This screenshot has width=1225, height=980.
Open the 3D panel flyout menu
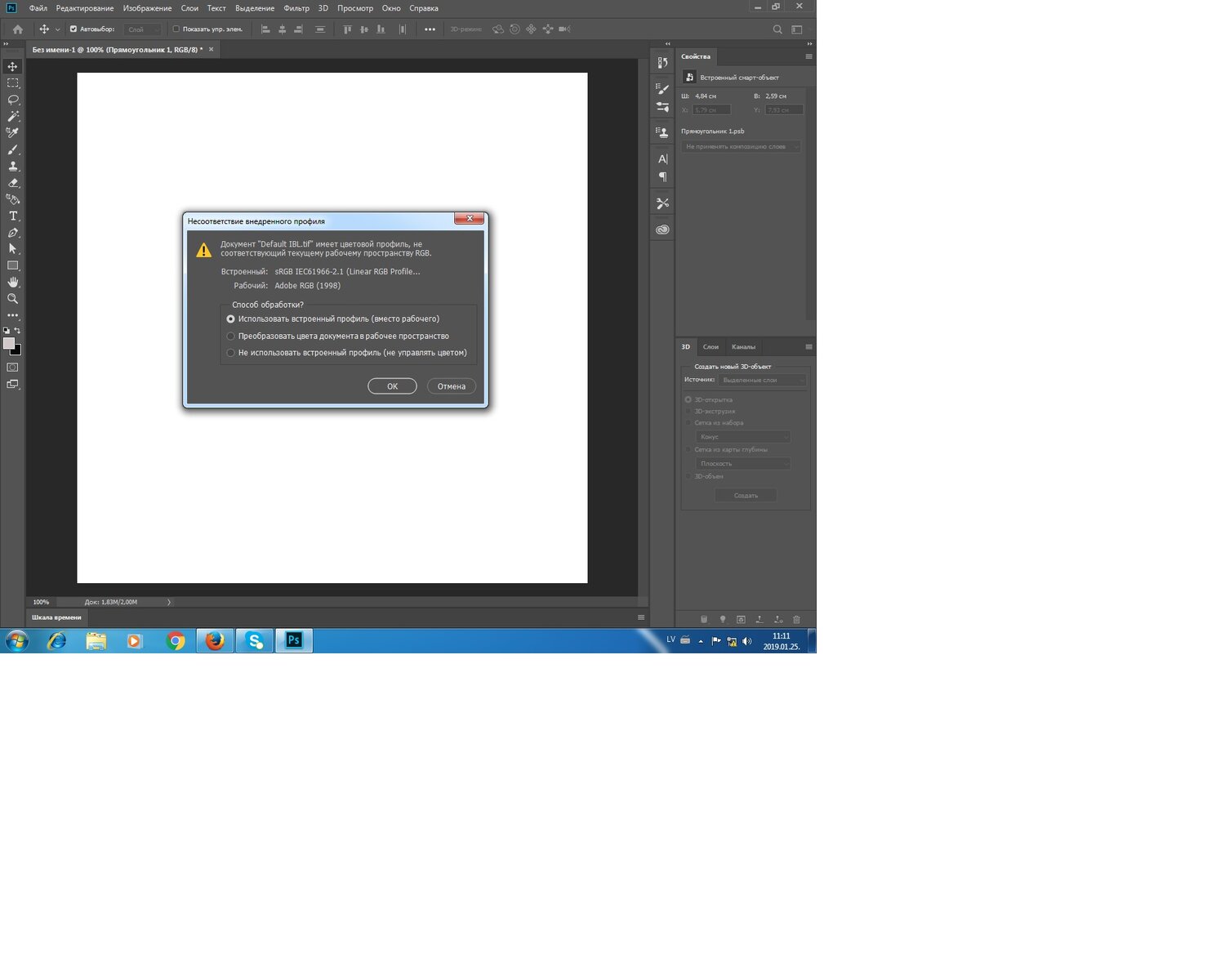pos(808,347)
